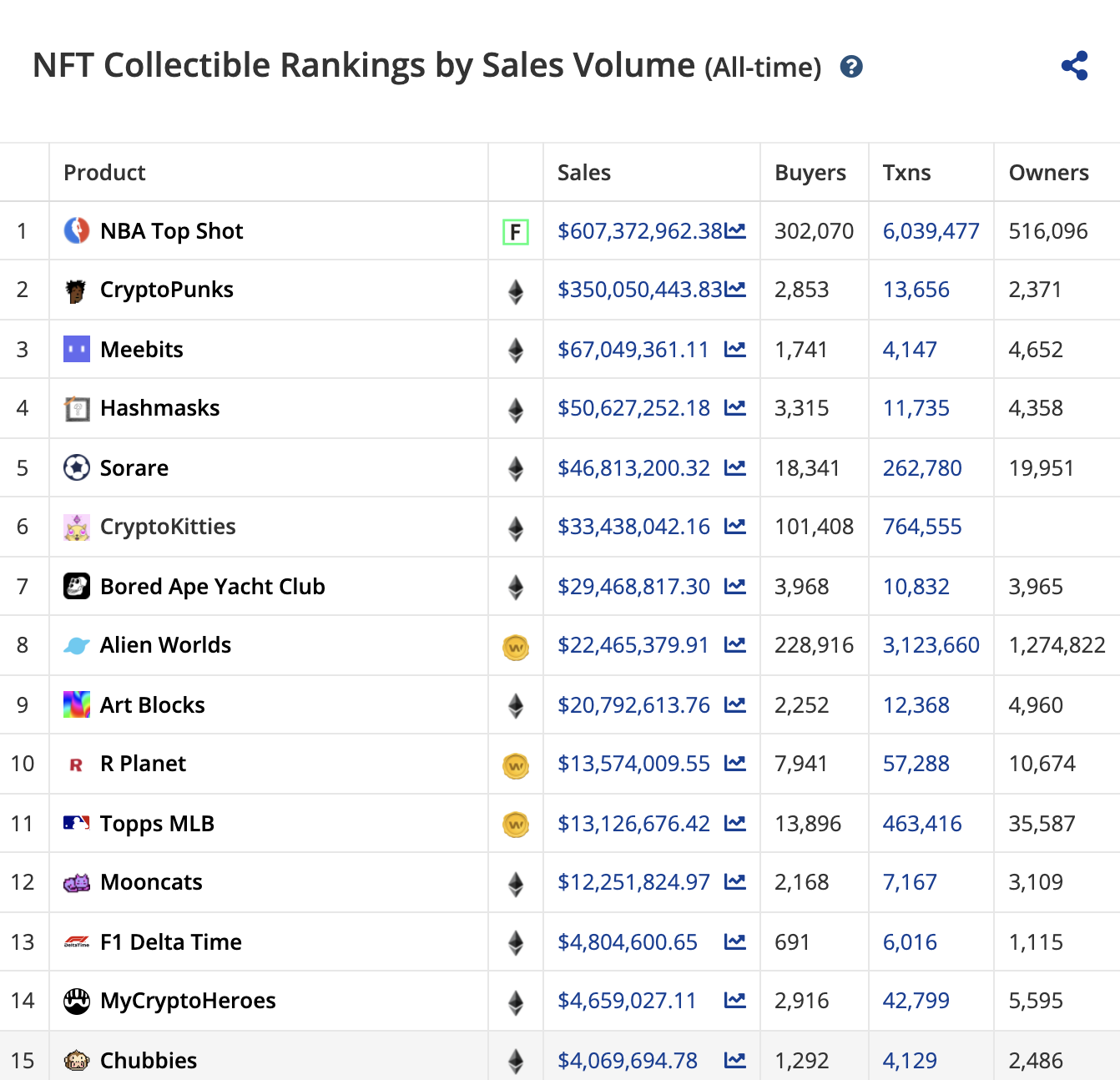
Task: Click the Bored Ape Yacht Club logo
Action: point(77,586)
